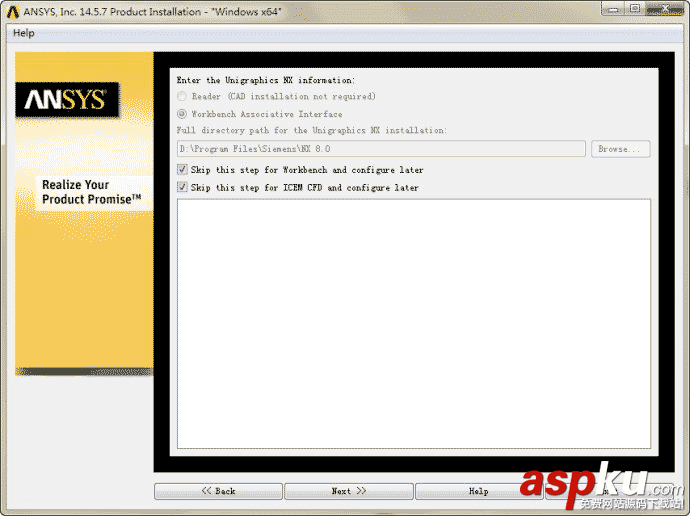This screenshot has height=516, width=690.
Task: Go to previous step with Back button
Action: 218,491
